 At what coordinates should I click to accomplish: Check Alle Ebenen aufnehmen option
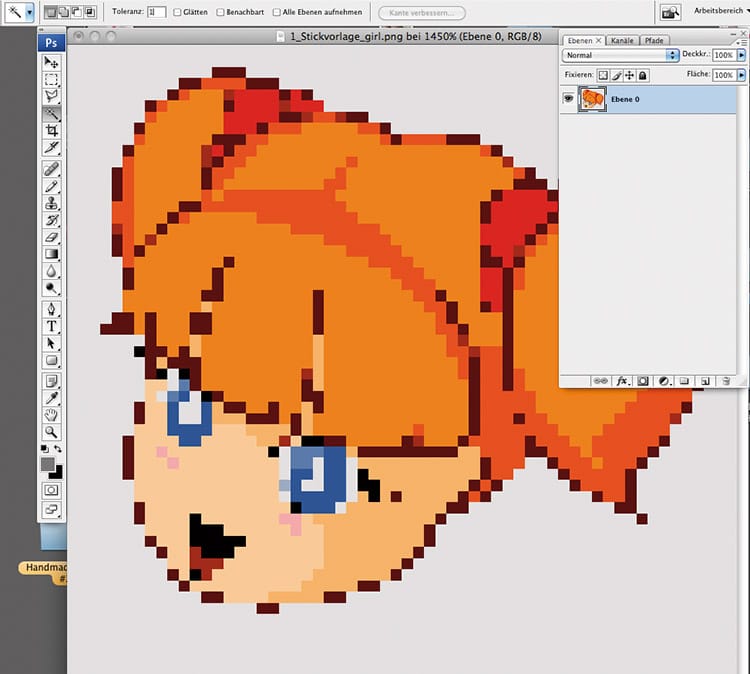pos(277,13)
